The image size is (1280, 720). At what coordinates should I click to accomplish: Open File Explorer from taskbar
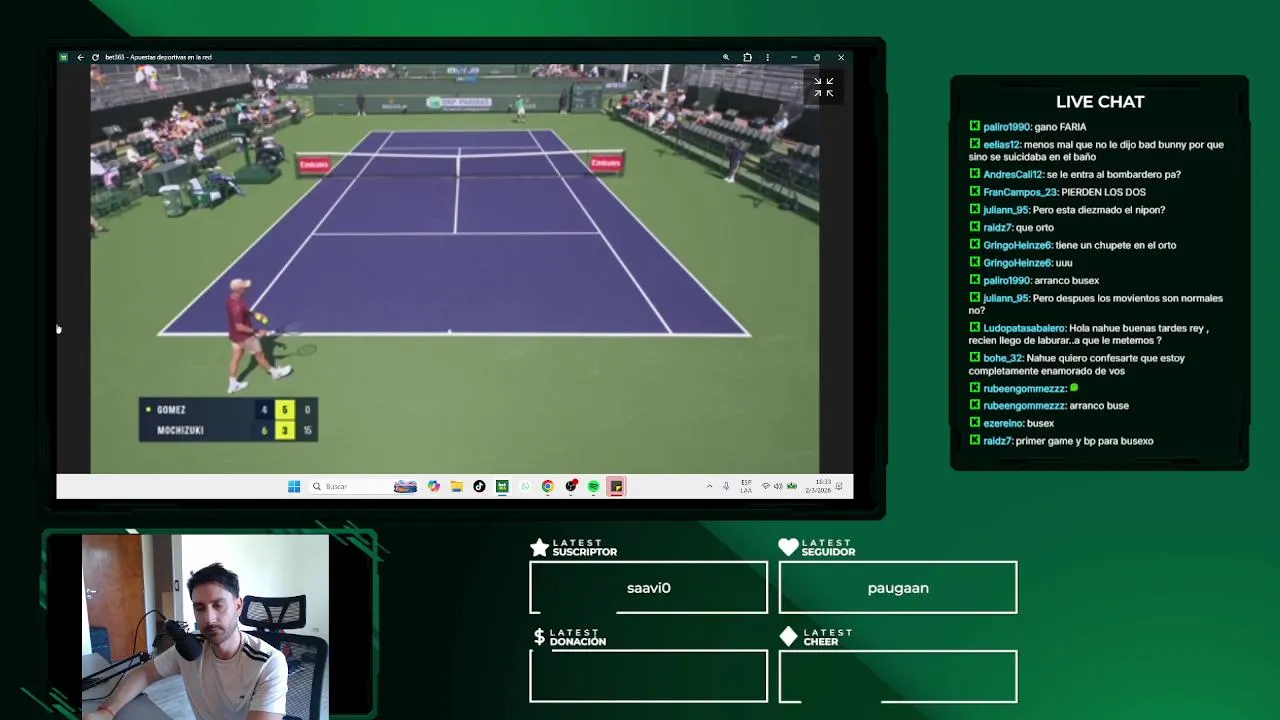(456, 486)
